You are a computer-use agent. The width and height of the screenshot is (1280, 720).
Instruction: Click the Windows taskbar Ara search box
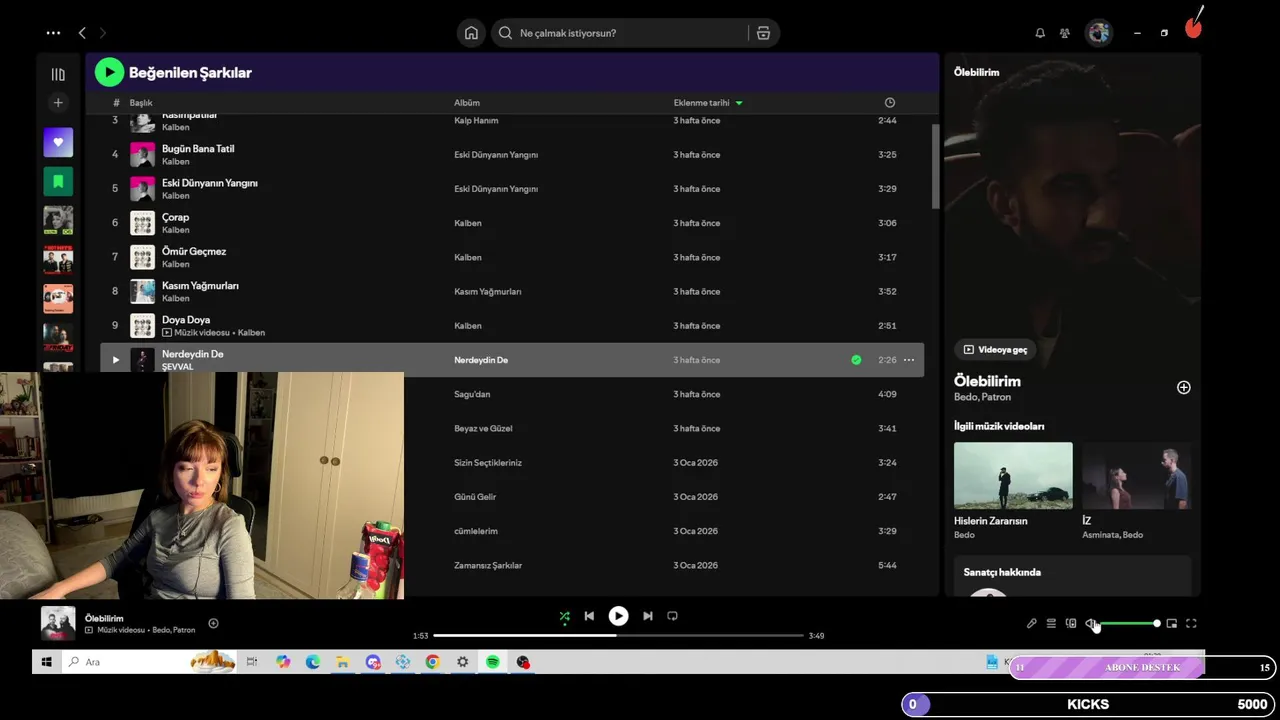coord(150,662)
